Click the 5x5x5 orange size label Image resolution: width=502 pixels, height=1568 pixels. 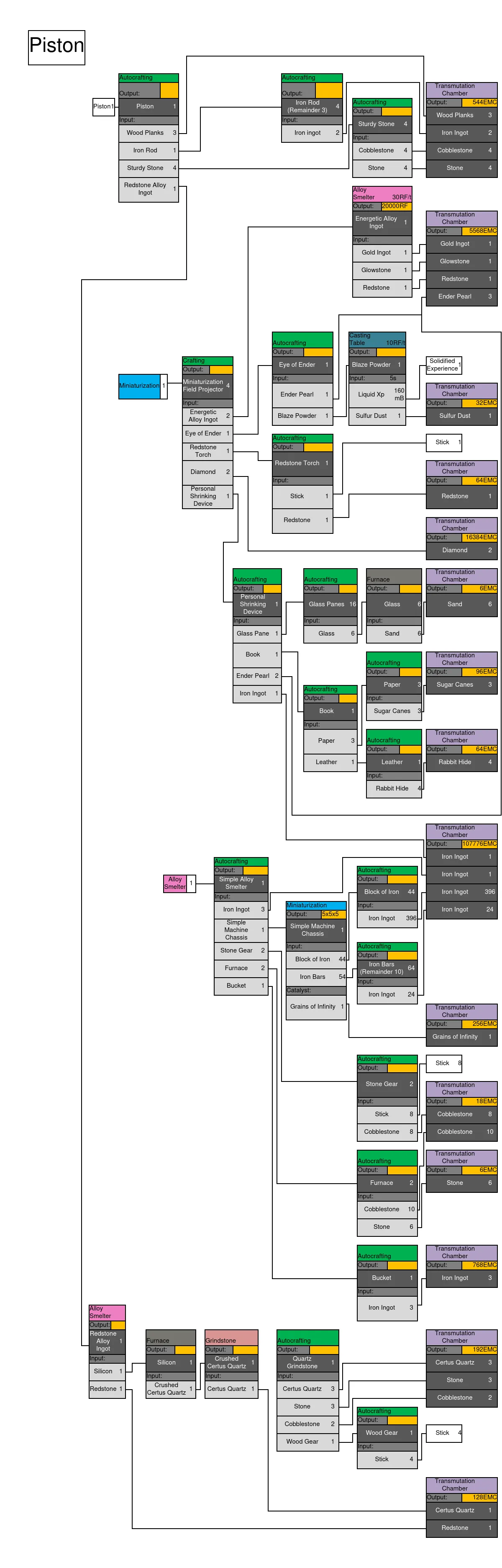coord(333,914)
